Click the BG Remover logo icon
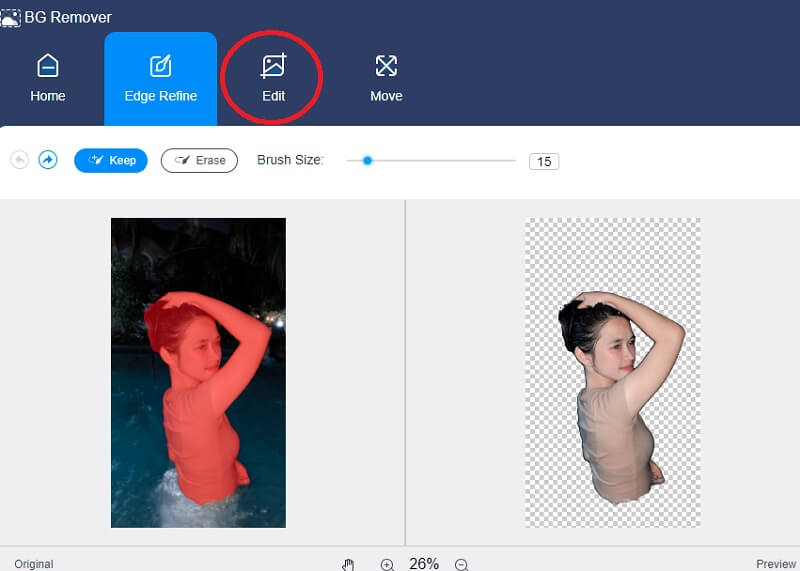Screen dimensions: 800x571 [x=10, y=17]
